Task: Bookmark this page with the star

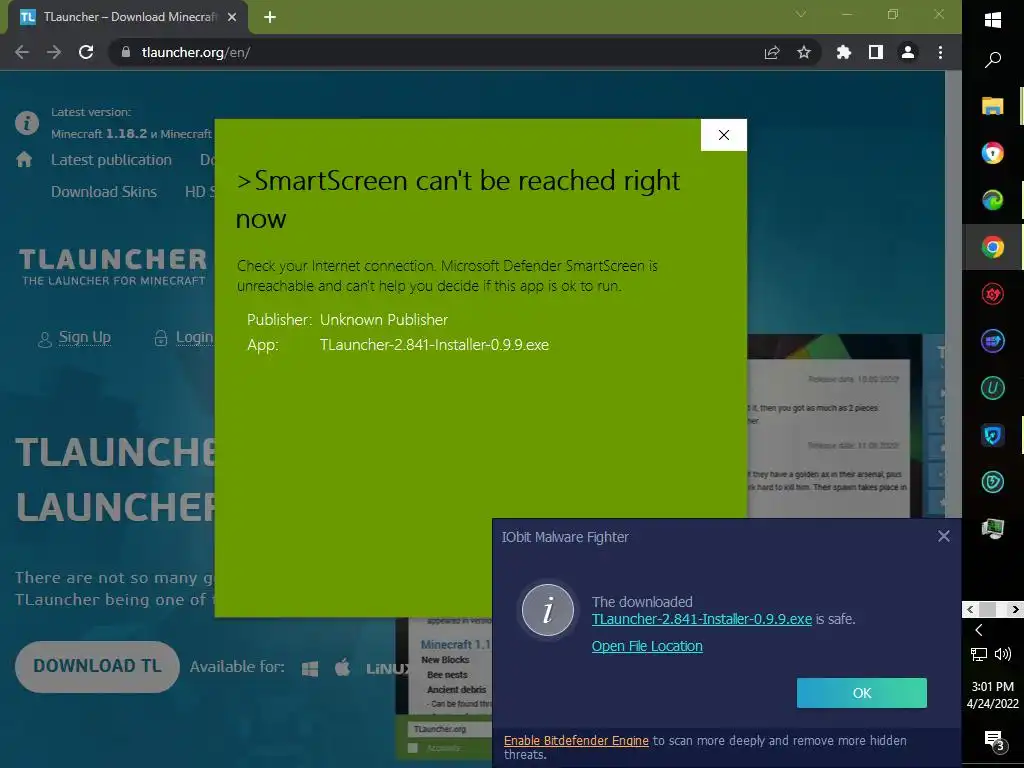Action: [x=804, y=52]
